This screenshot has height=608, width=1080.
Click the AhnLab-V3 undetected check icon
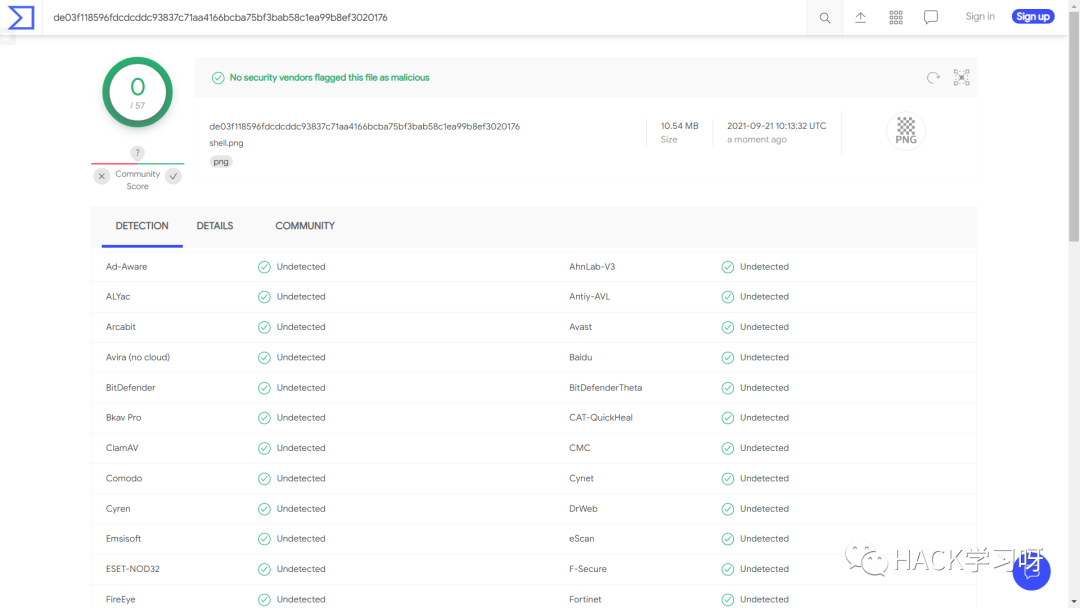[x=727, y=267]
